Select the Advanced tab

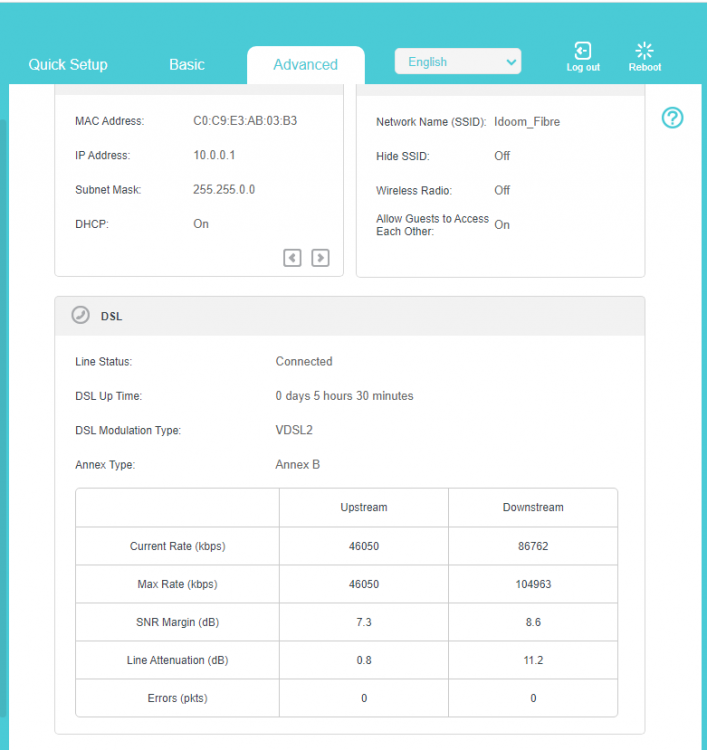(x=305, y=64)
